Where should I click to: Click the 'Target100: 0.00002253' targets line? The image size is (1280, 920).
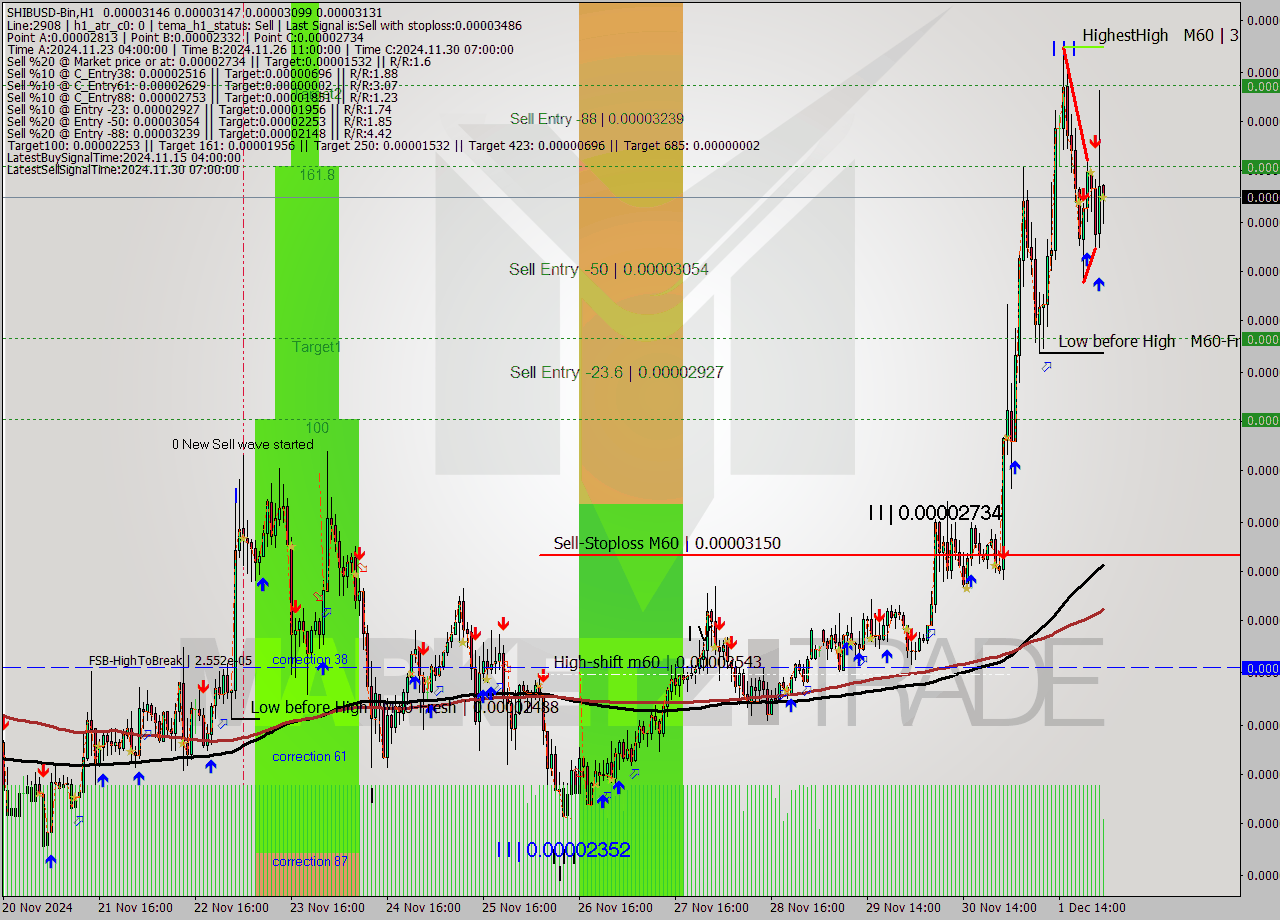(383, 145)
